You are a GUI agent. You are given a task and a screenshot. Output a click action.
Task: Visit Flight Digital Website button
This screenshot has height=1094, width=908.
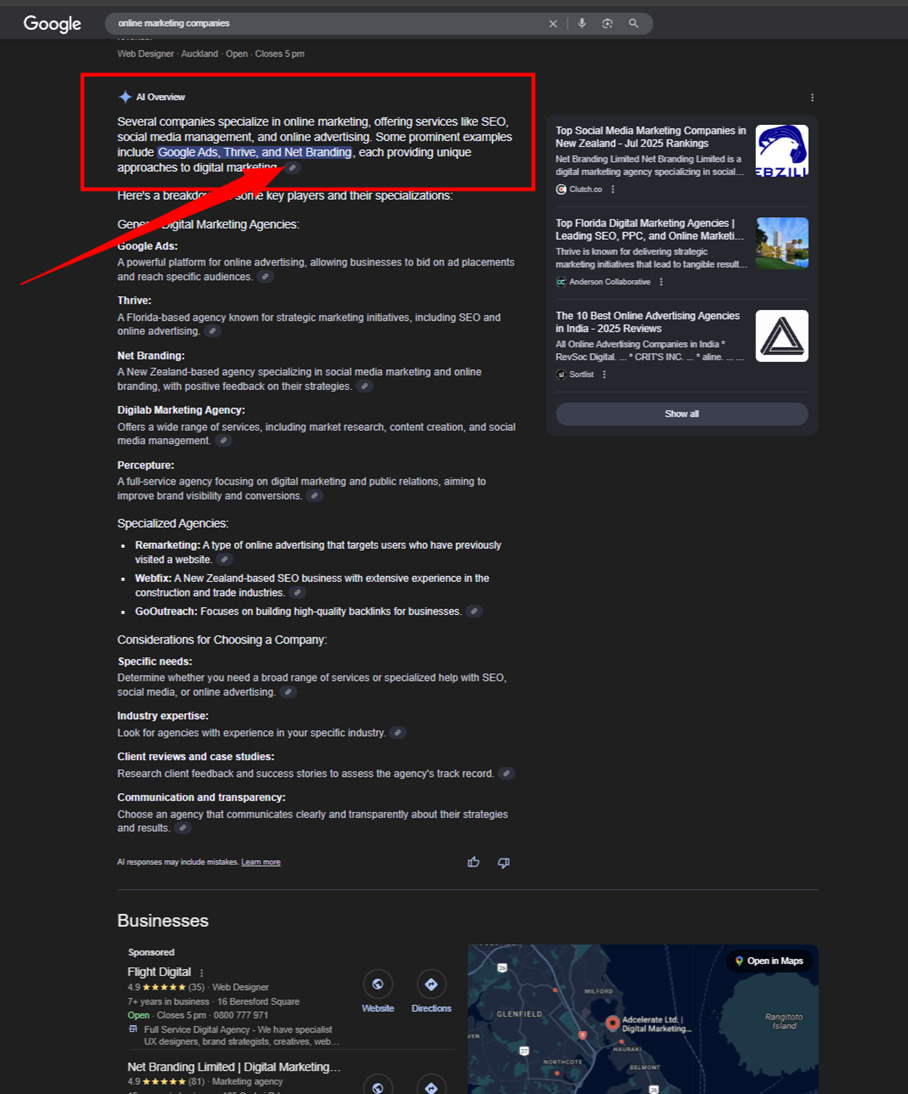pos(378,991)
